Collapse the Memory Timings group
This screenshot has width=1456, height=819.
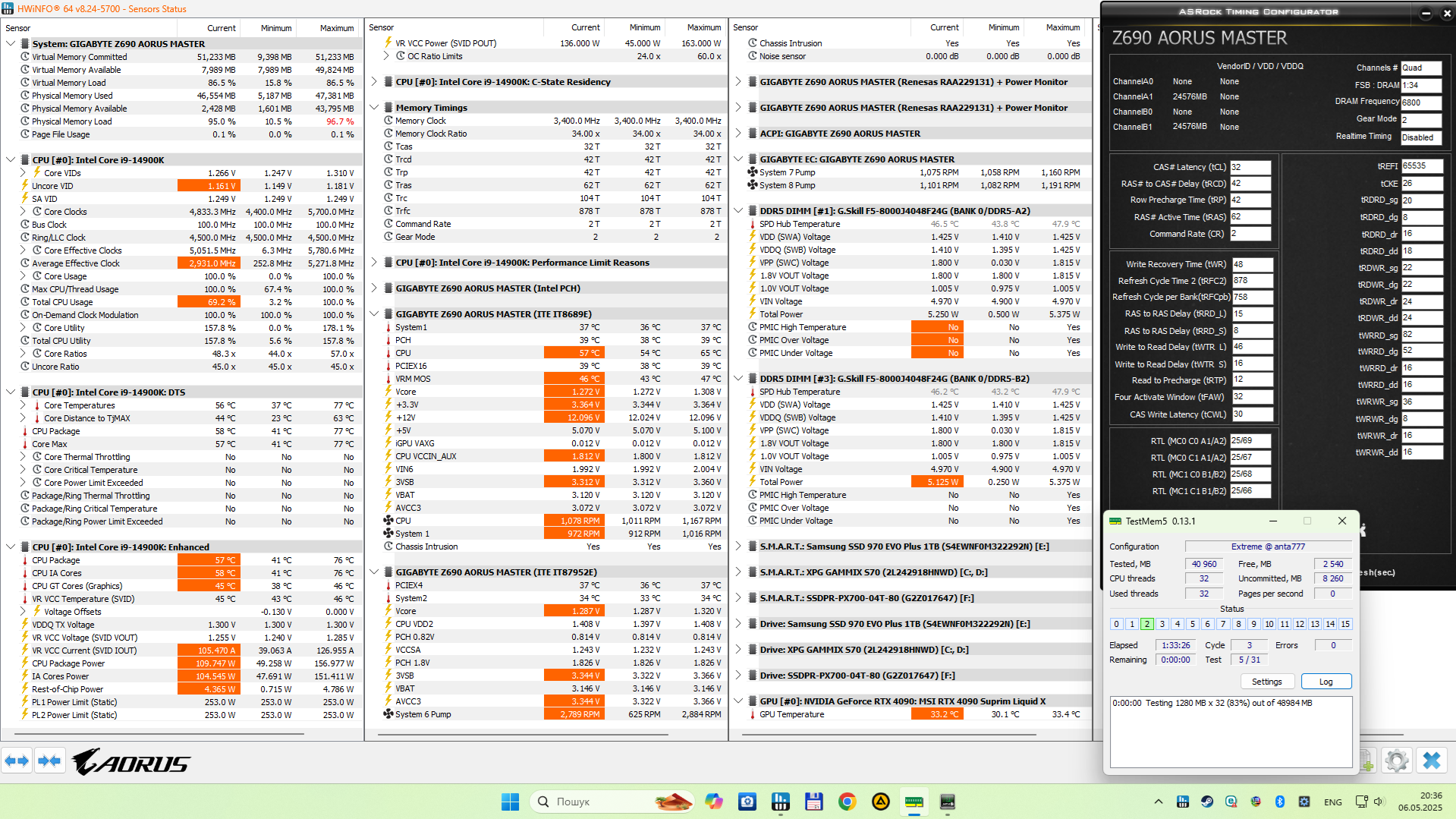(x=374, y=108)
